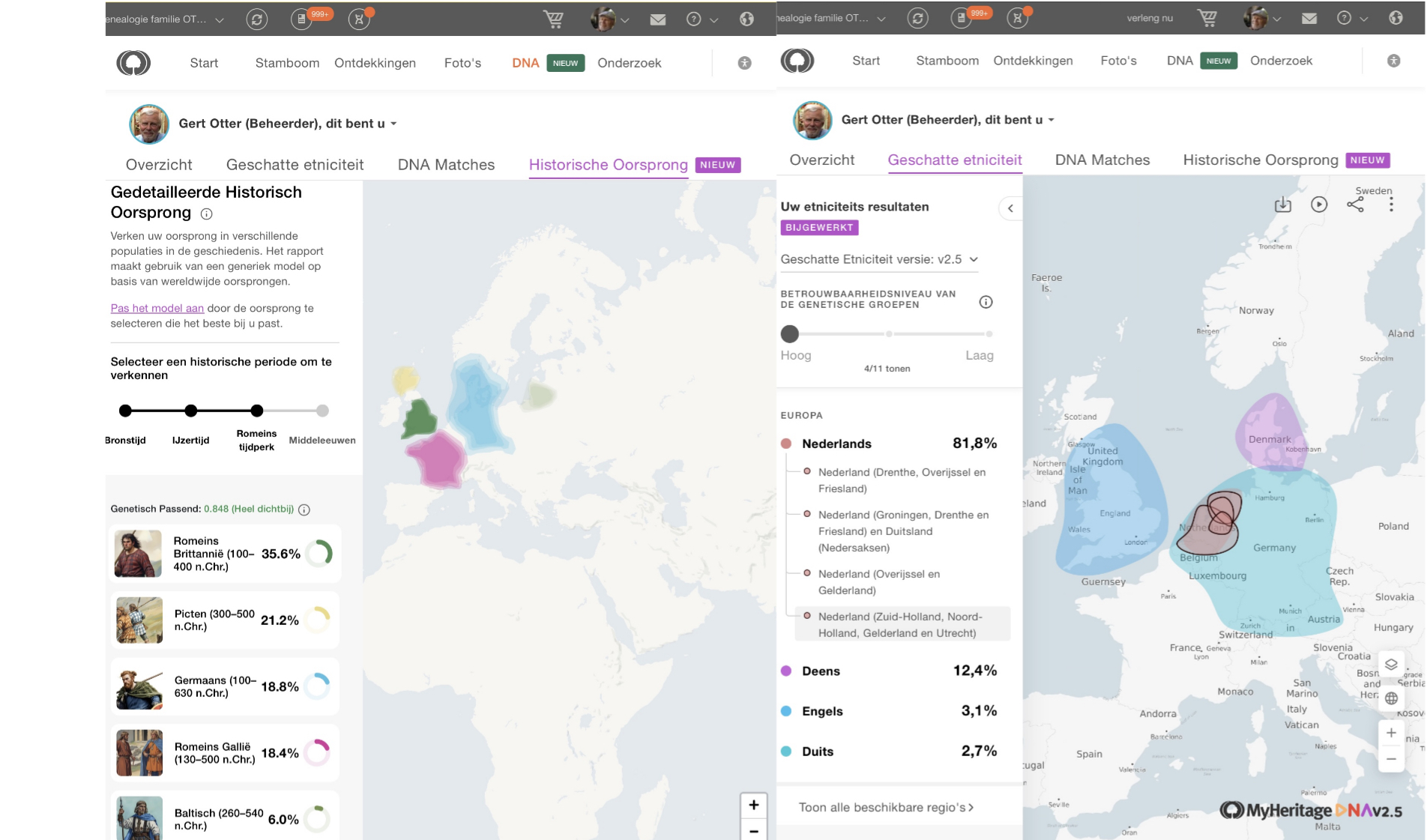Viewport: 1427px width, 840px height.
Task: Play the ethnicity map animation
Action: click(1318, 205)
